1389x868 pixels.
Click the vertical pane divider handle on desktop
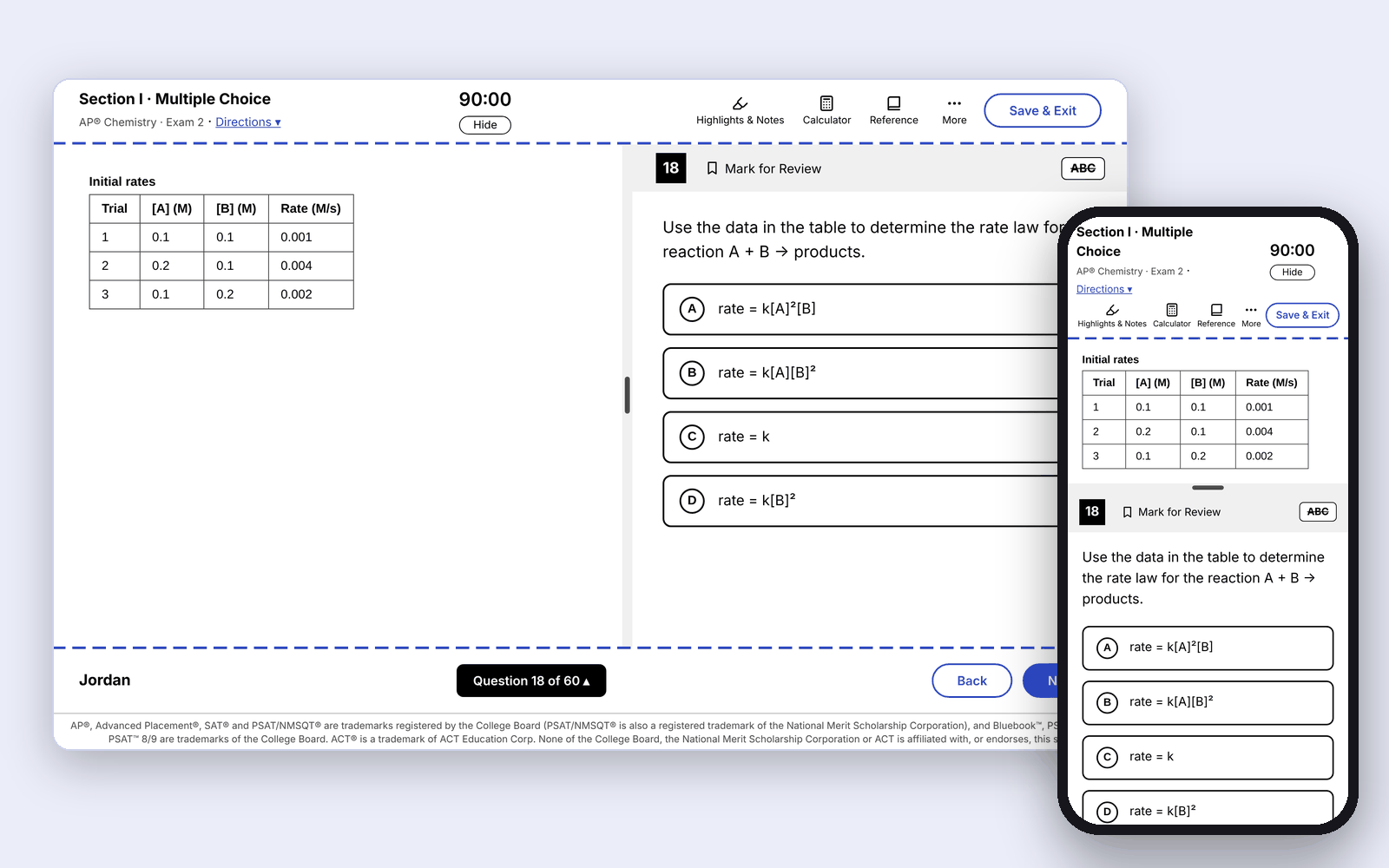click(627, 395)
